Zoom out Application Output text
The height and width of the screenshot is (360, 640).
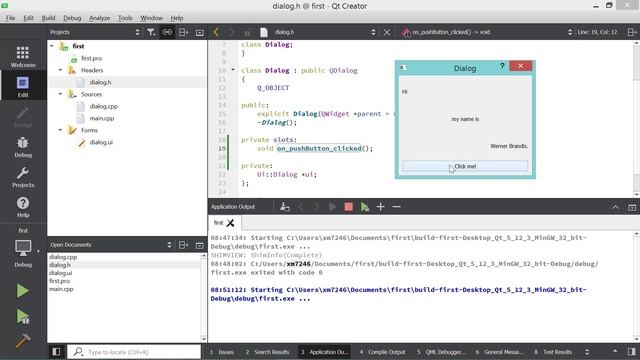tap(396, 207)
